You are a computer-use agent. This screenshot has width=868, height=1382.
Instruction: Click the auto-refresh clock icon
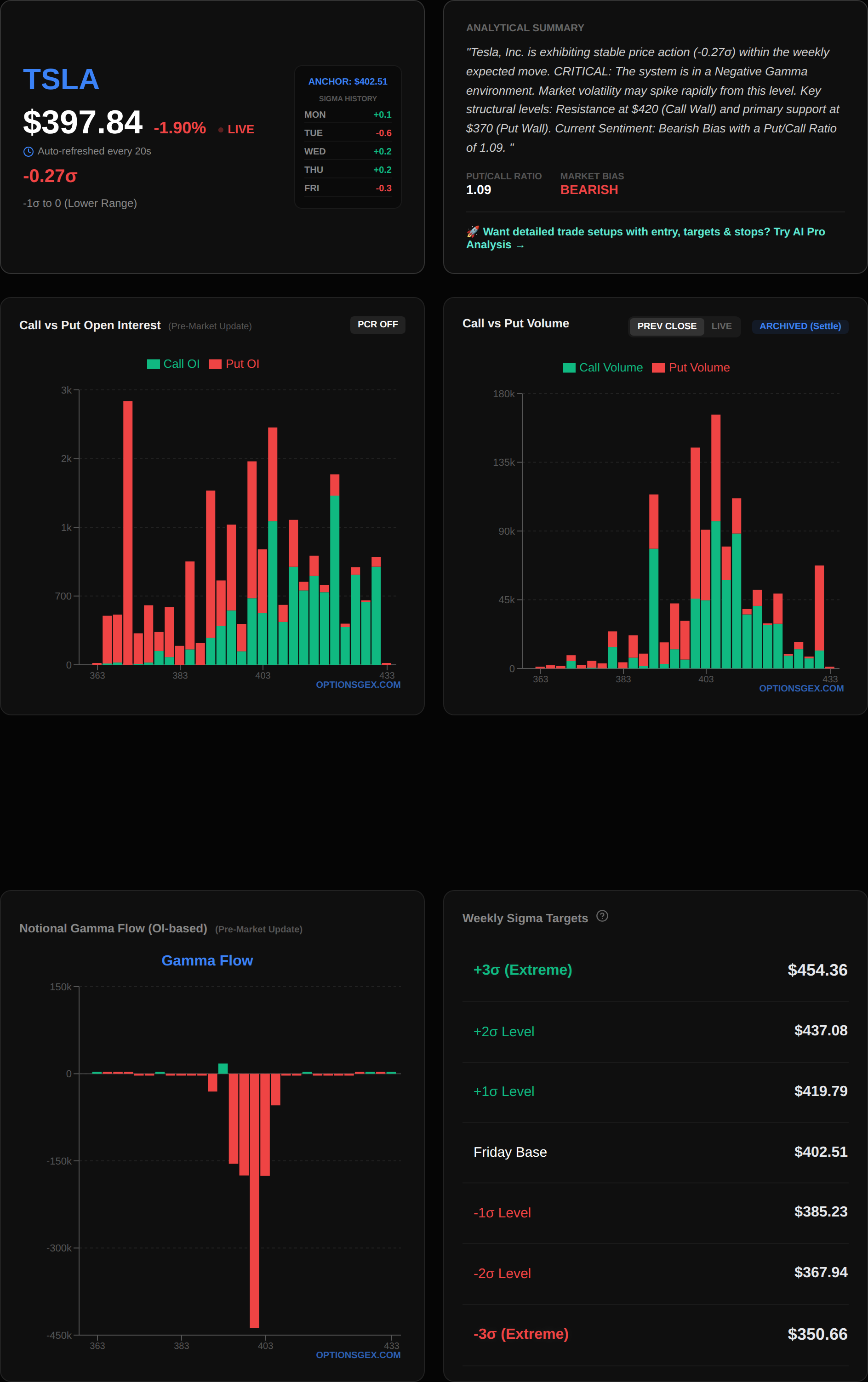tap(28, 152)
